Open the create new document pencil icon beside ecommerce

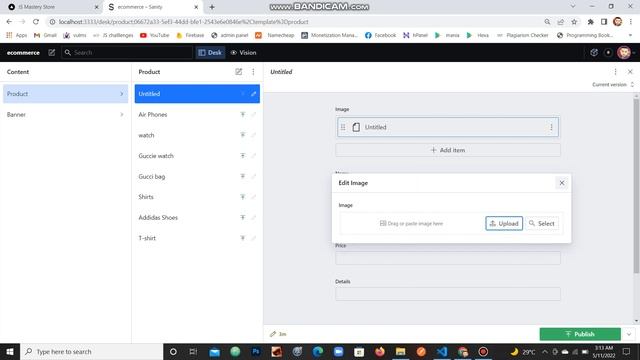51,53
